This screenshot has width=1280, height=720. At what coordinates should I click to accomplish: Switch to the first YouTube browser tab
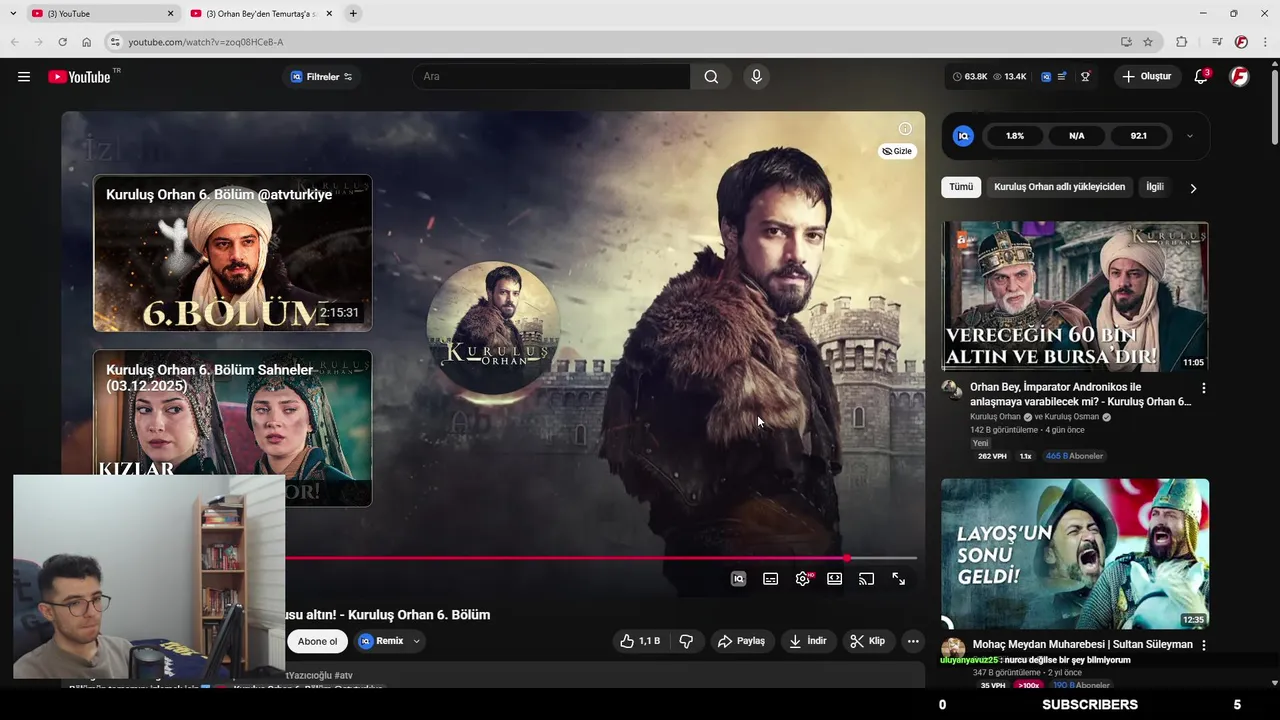pos(100,14)
